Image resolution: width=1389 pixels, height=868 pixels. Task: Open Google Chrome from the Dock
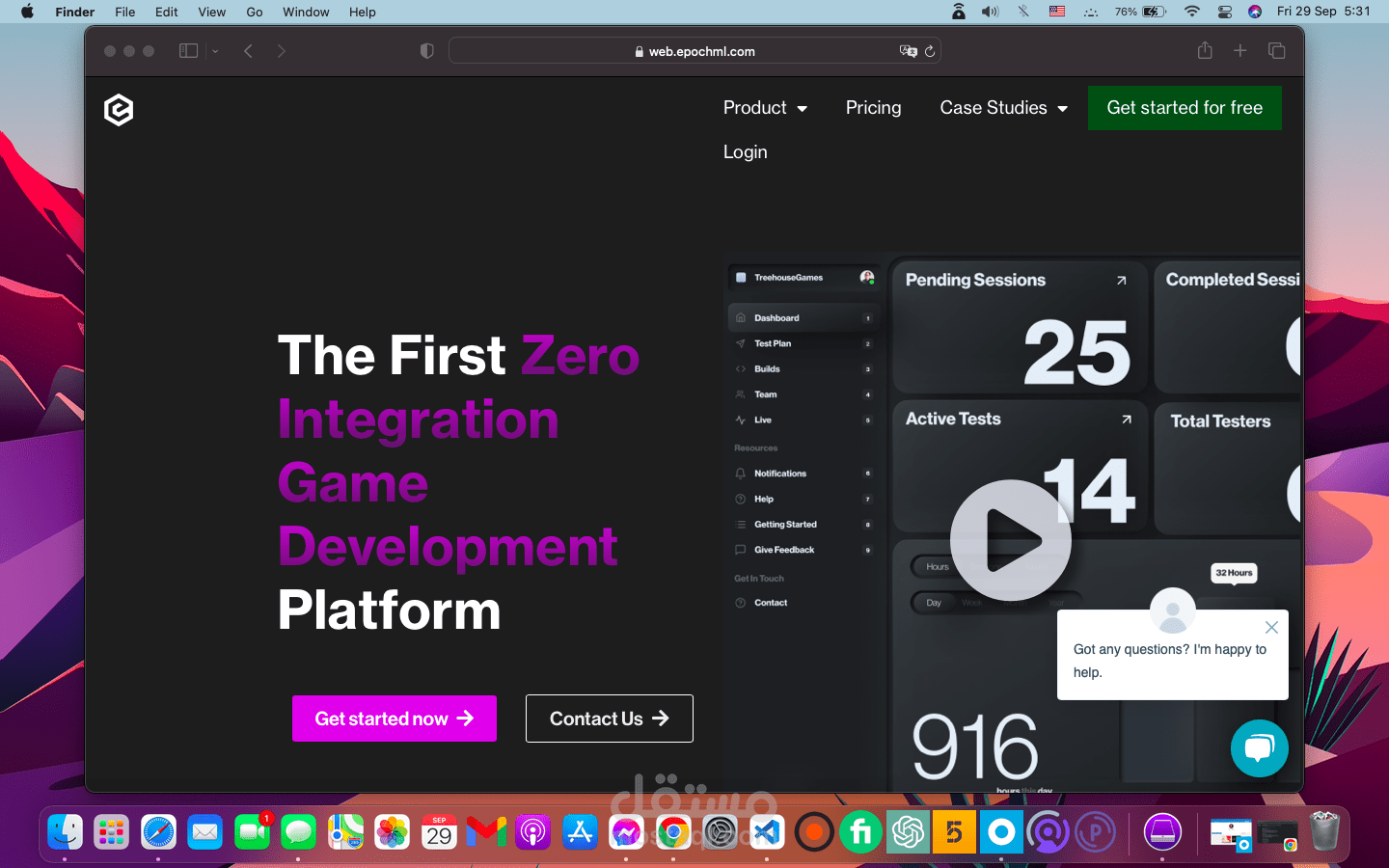pos(673,831)
